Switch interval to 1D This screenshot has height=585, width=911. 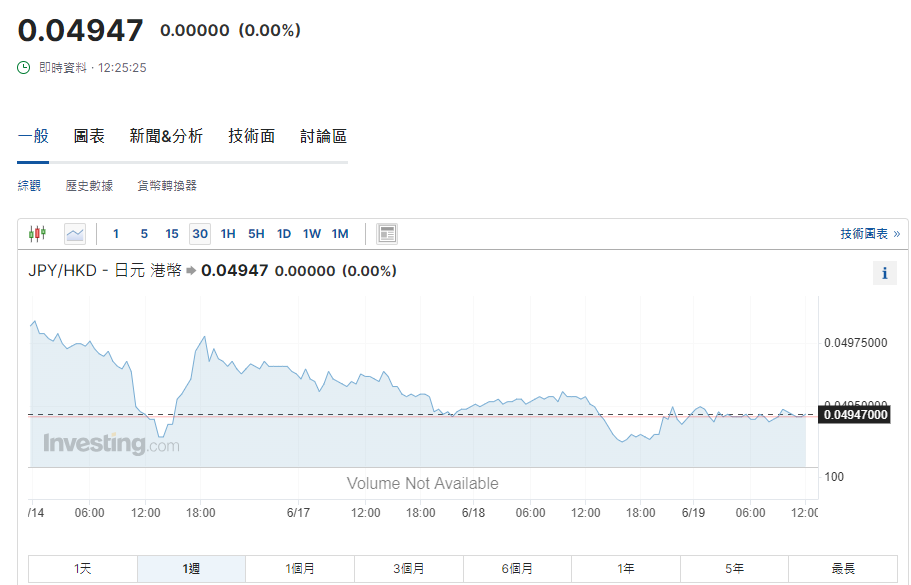coord(284,234)
